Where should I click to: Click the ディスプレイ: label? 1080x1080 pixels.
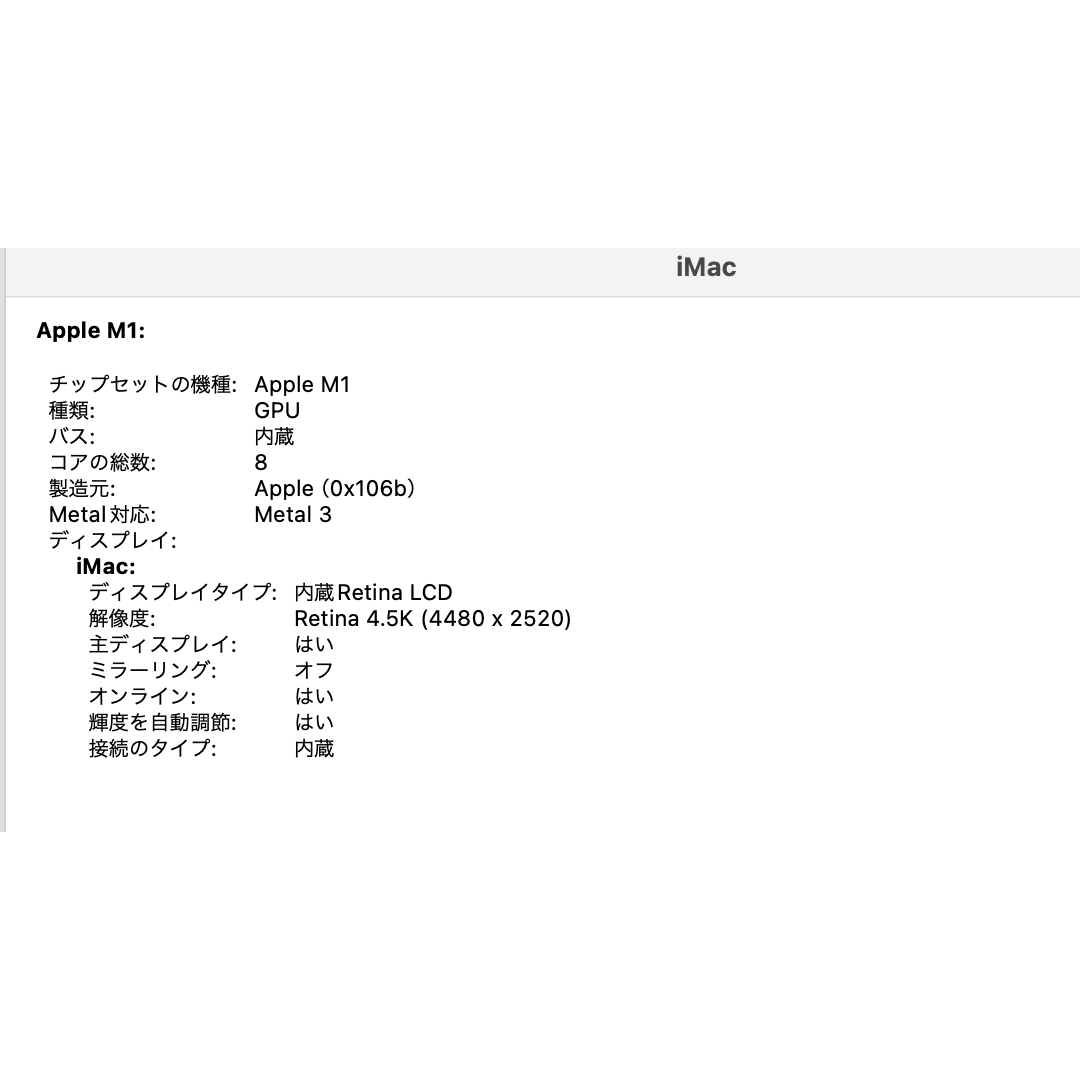(112, 541)
